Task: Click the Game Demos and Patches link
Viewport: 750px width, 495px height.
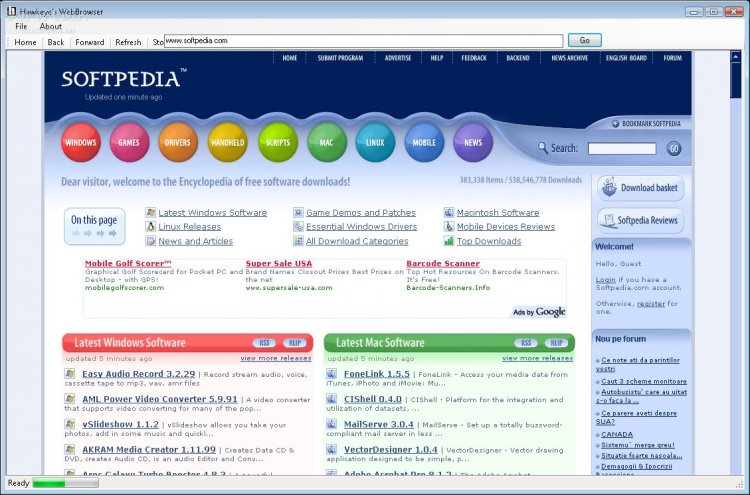Action: tap(361, 212)
